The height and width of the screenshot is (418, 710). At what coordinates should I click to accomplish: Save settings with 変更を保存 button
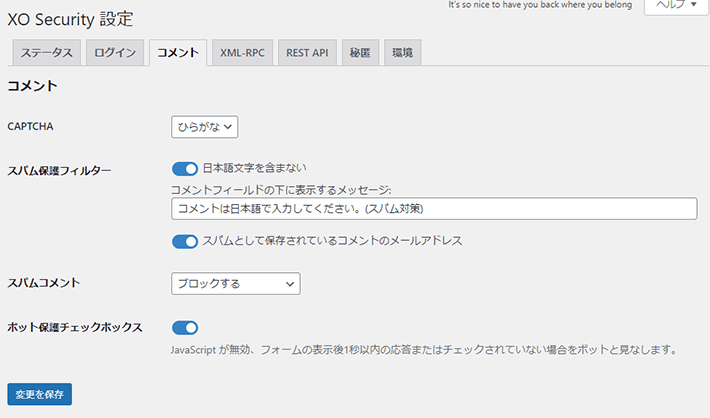pyautogui.click(x=39, y=394)
